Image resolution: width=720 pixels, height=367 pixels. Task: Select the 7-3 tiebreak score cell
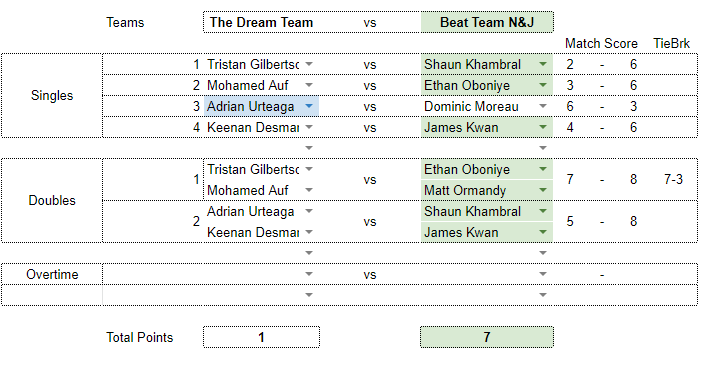coord(673,180)
